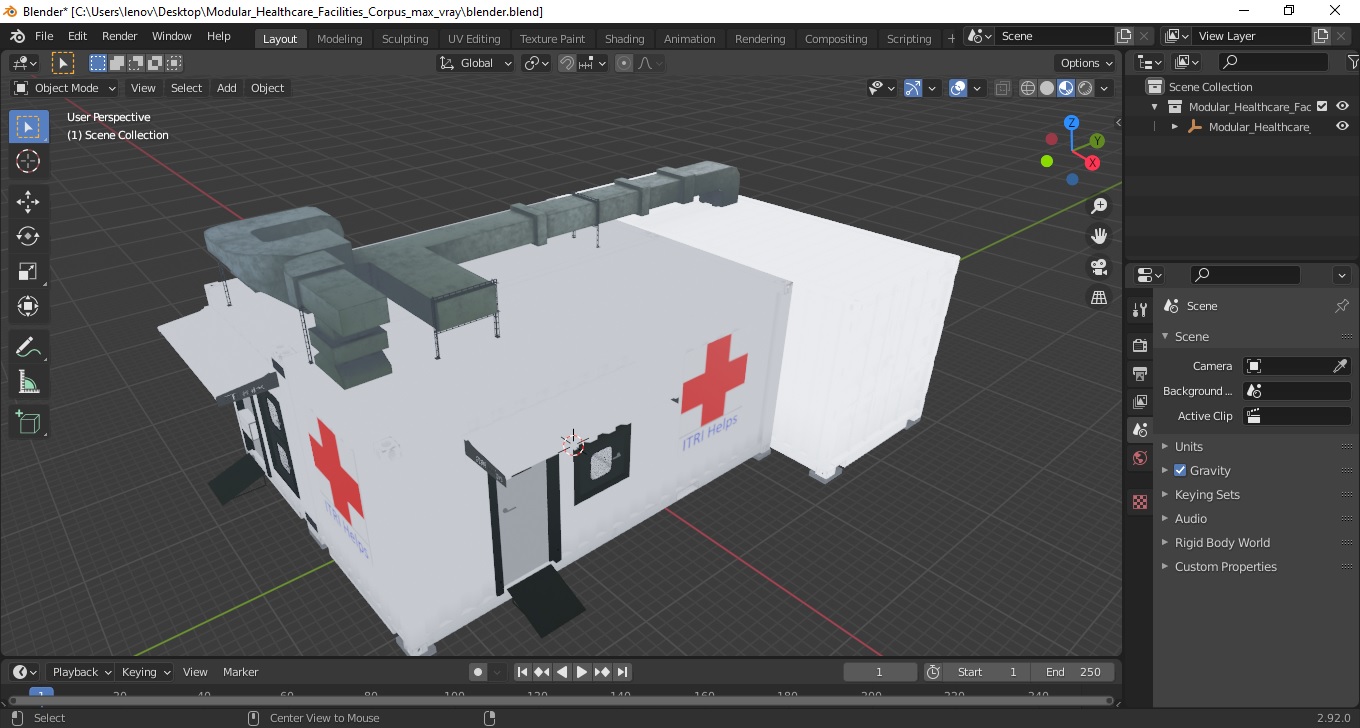Hide the Modular_Healthcare object with eye icon
Image resolution: width=1360 pixels, height=728 pixels.
point(1343,126)
